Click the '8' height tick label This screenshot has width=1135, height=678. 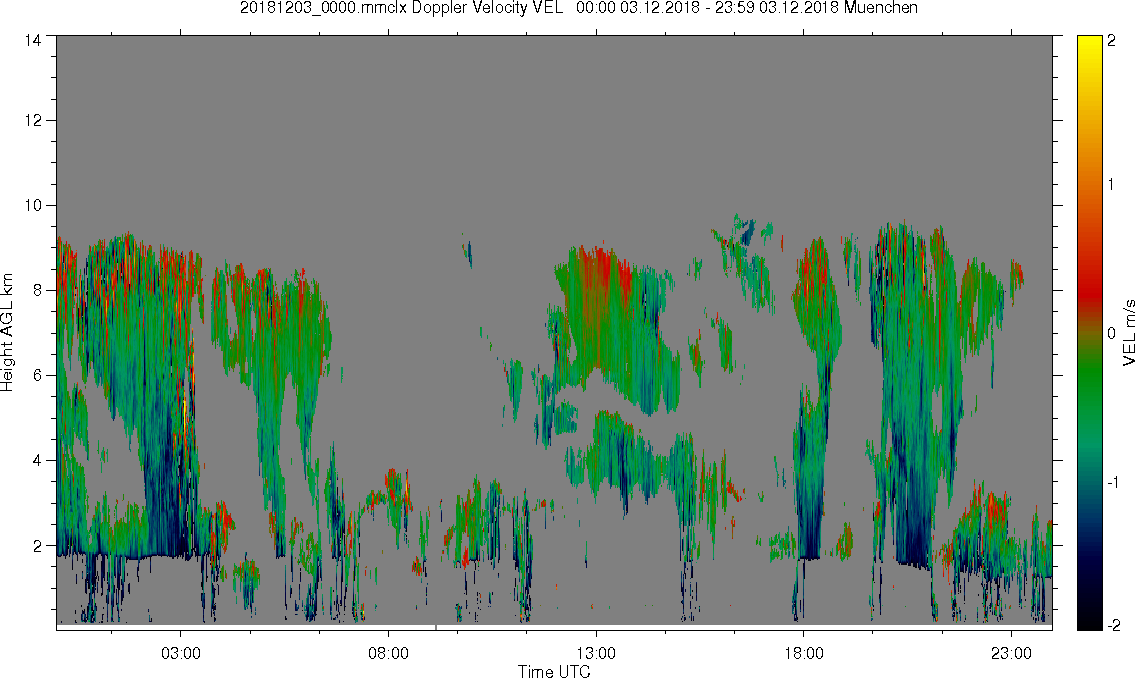[37, 290]
